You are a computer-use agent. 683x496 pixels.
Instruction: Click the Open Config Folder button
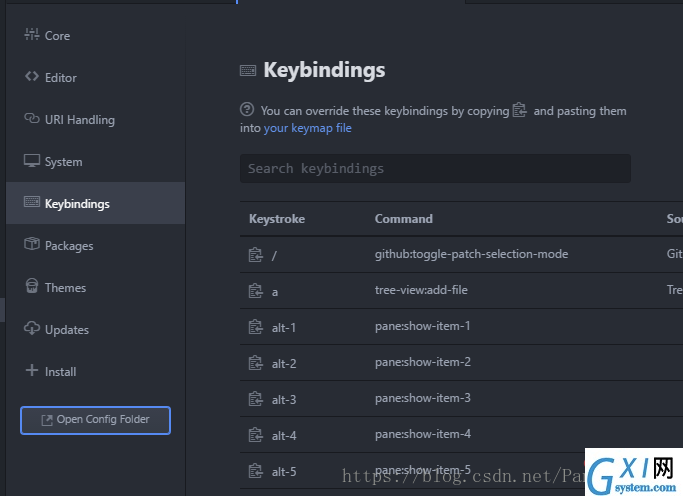coord(95,420)
